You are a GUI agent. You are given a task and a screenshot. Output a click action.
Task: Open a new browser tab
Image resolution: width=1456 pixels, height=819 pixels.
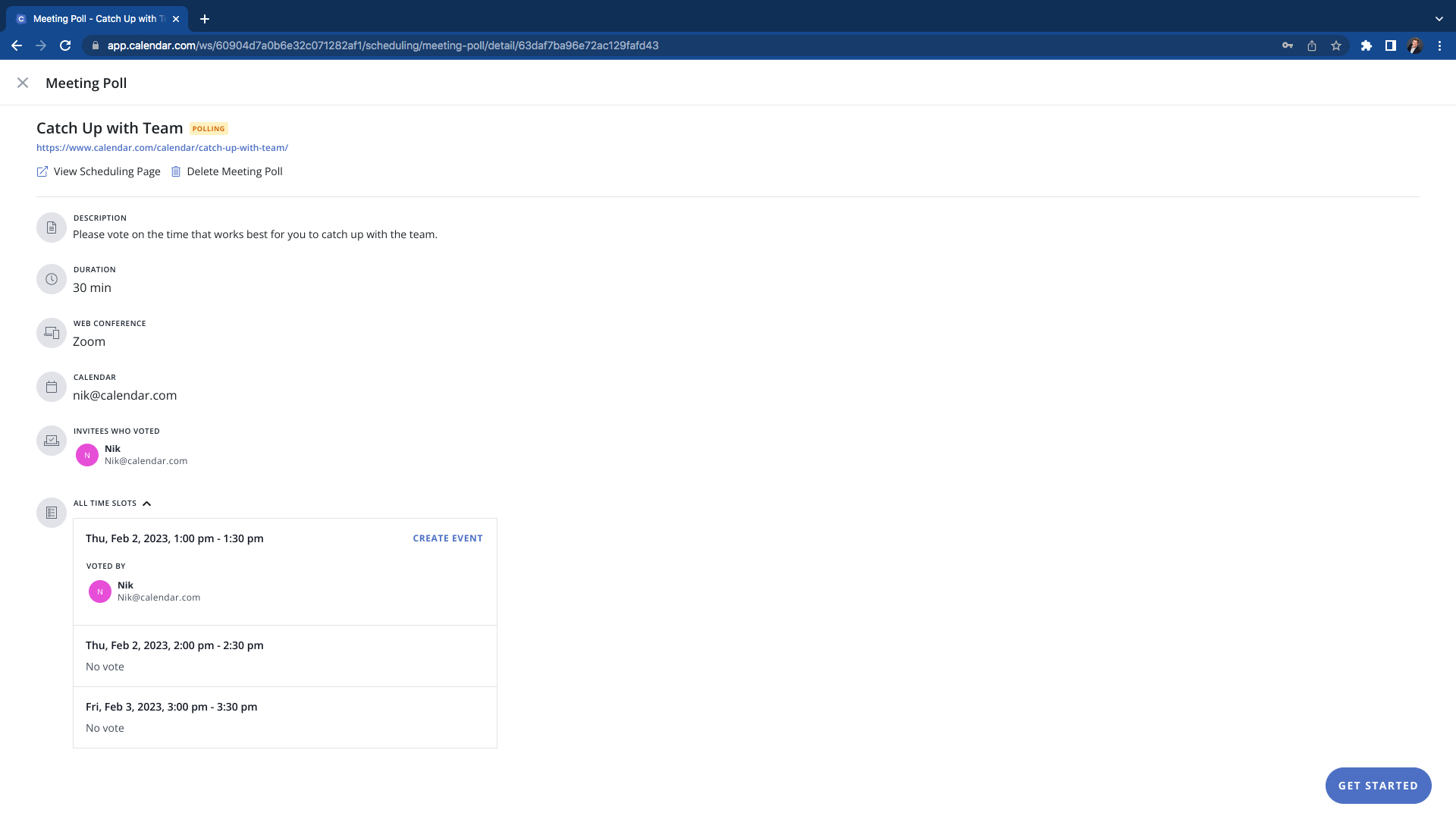tap(205, 19)
